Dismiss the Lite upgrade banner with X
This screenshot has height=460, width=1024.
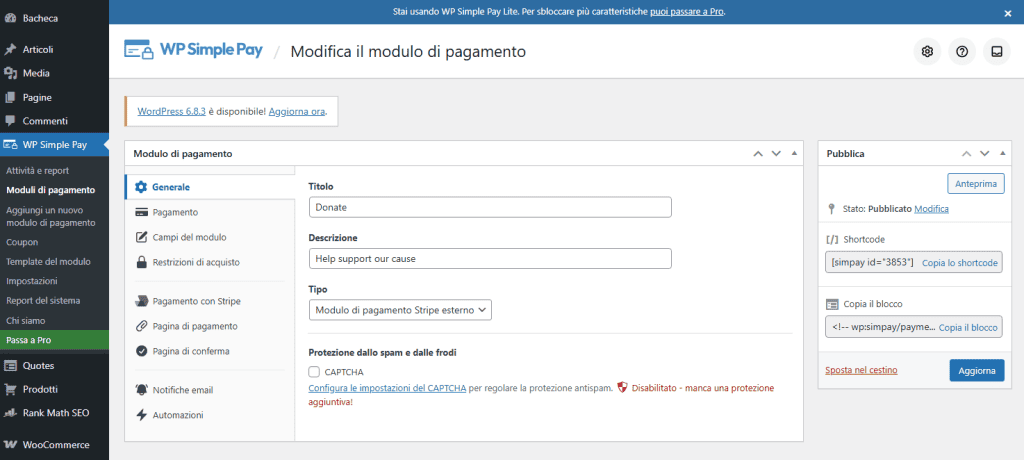(1008, 12)
